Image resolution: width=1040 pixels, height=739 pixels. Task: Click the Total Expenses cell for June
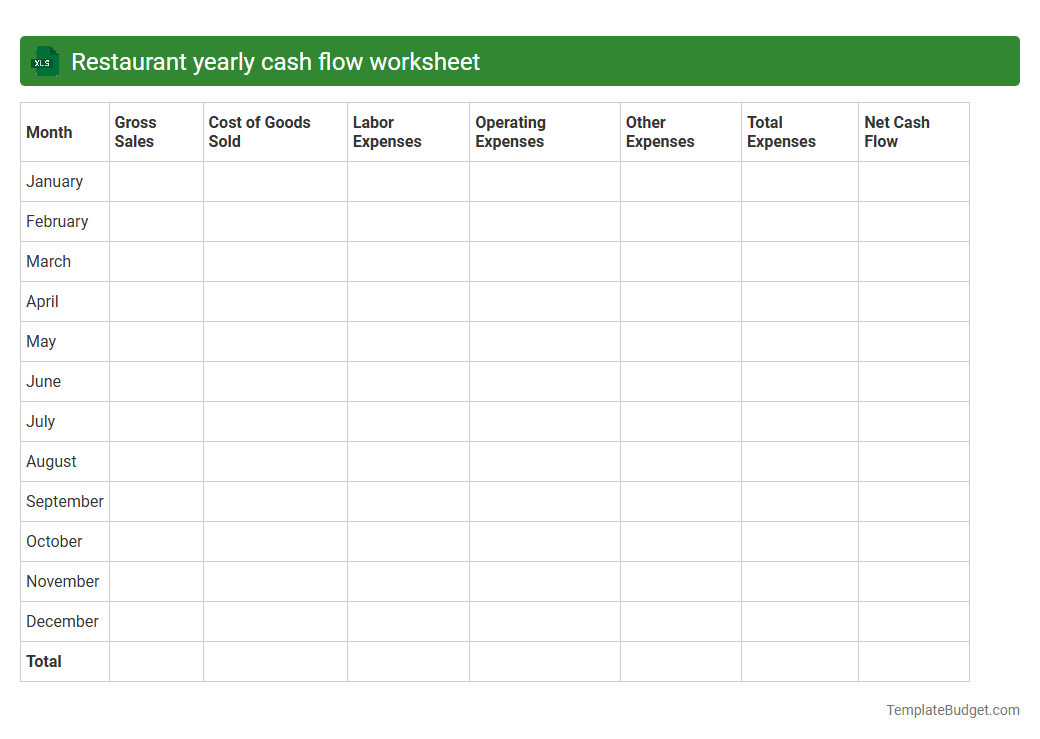[x=799, y=381]
